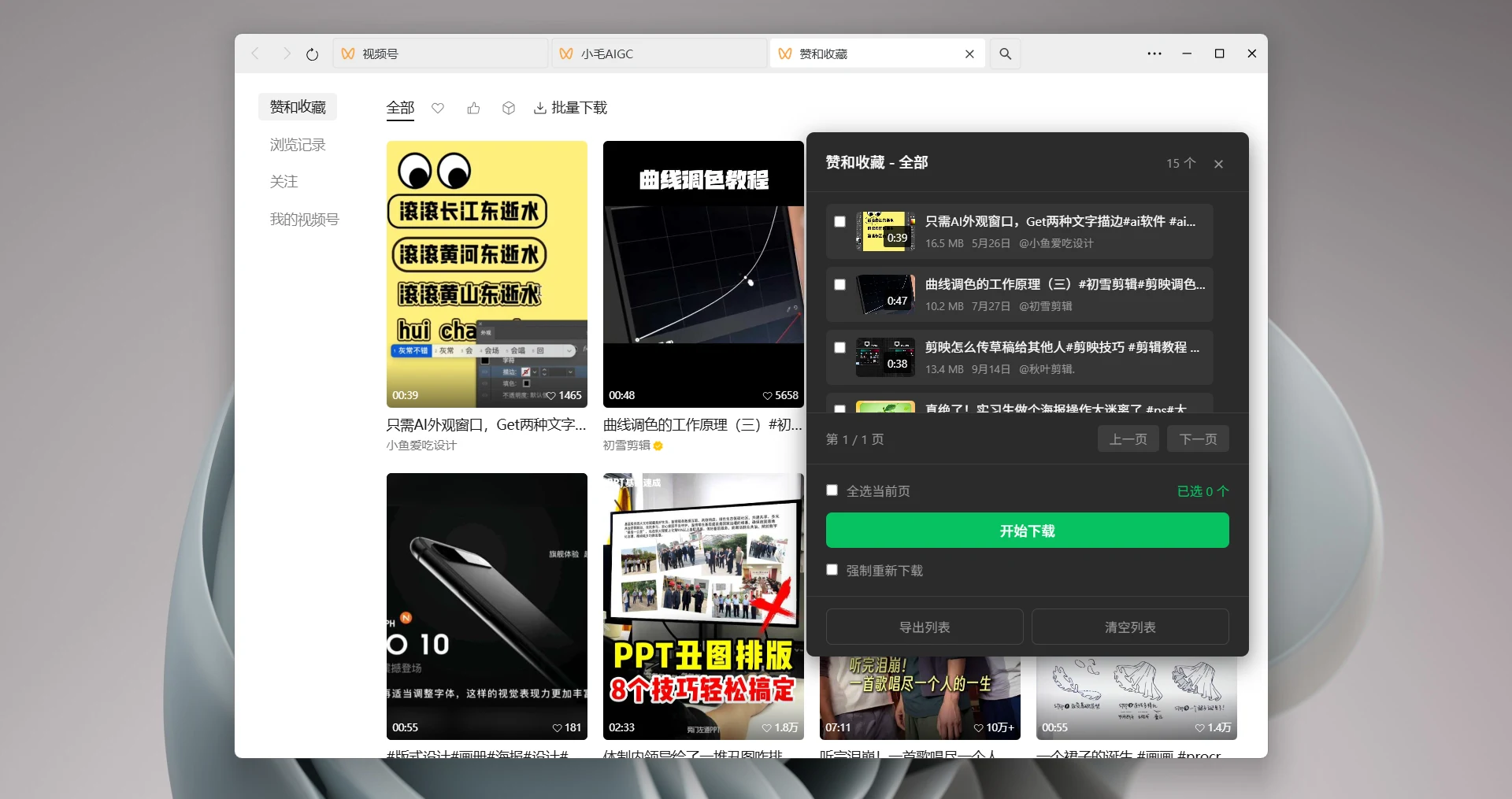
Task: Click the 0:38 thumbnail in download list
Action: [x=885, y=357]
